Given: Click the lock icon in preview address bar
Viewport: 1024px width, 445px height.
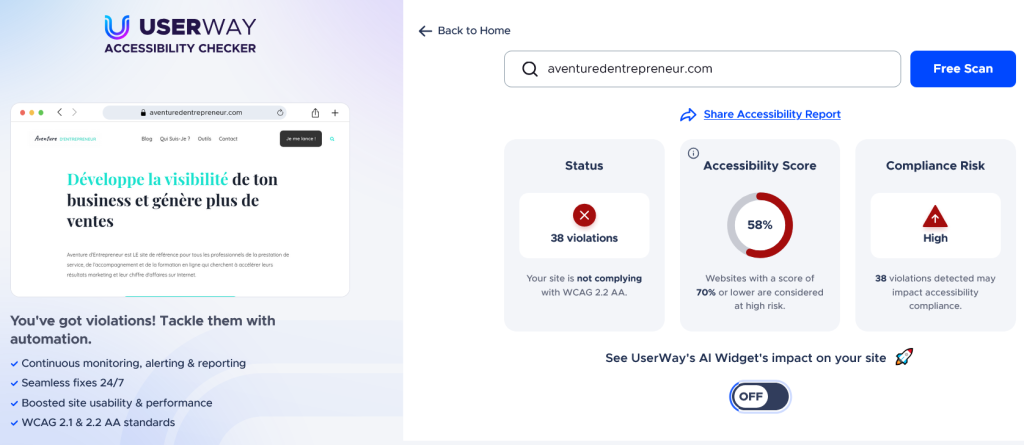Looking at the screenshot, I should [x=143, y=112].
